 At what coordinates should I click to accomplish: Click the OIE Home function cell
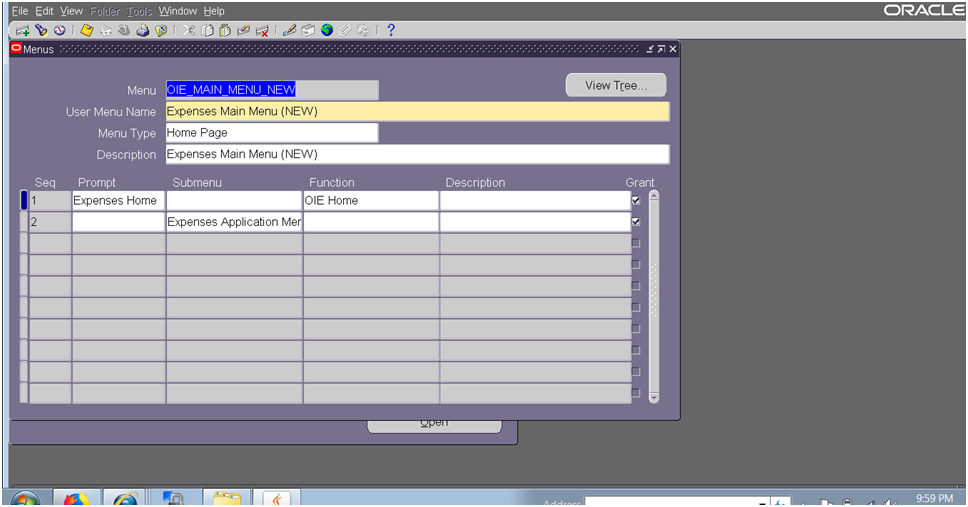click(370, 201)
